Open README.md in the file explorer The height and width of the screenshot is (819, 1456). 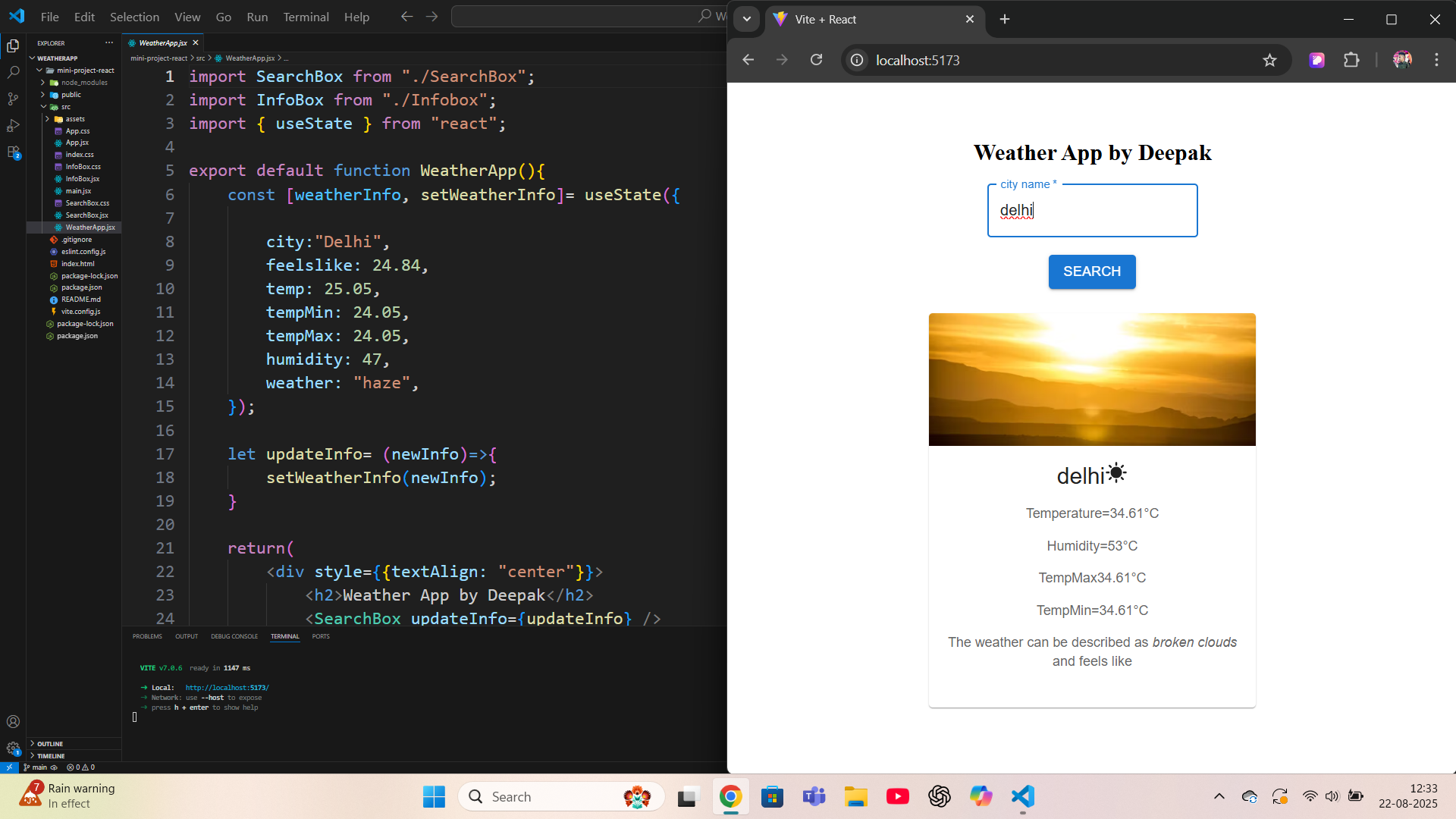click(x=80, y=300)
